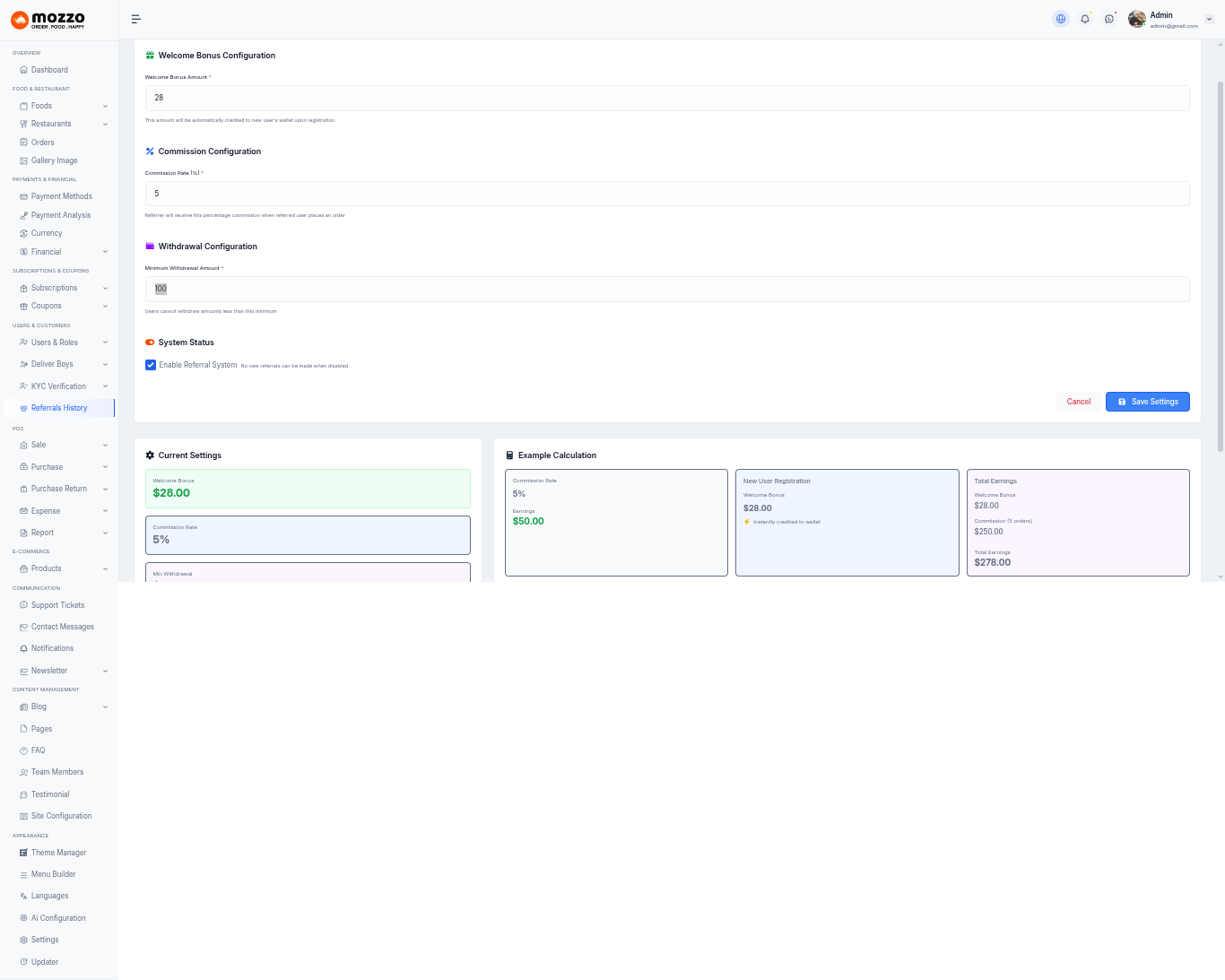The height and width of the screenshot is (980, 1225).
Task: Click the Save Settings button
Action: 1147,402
